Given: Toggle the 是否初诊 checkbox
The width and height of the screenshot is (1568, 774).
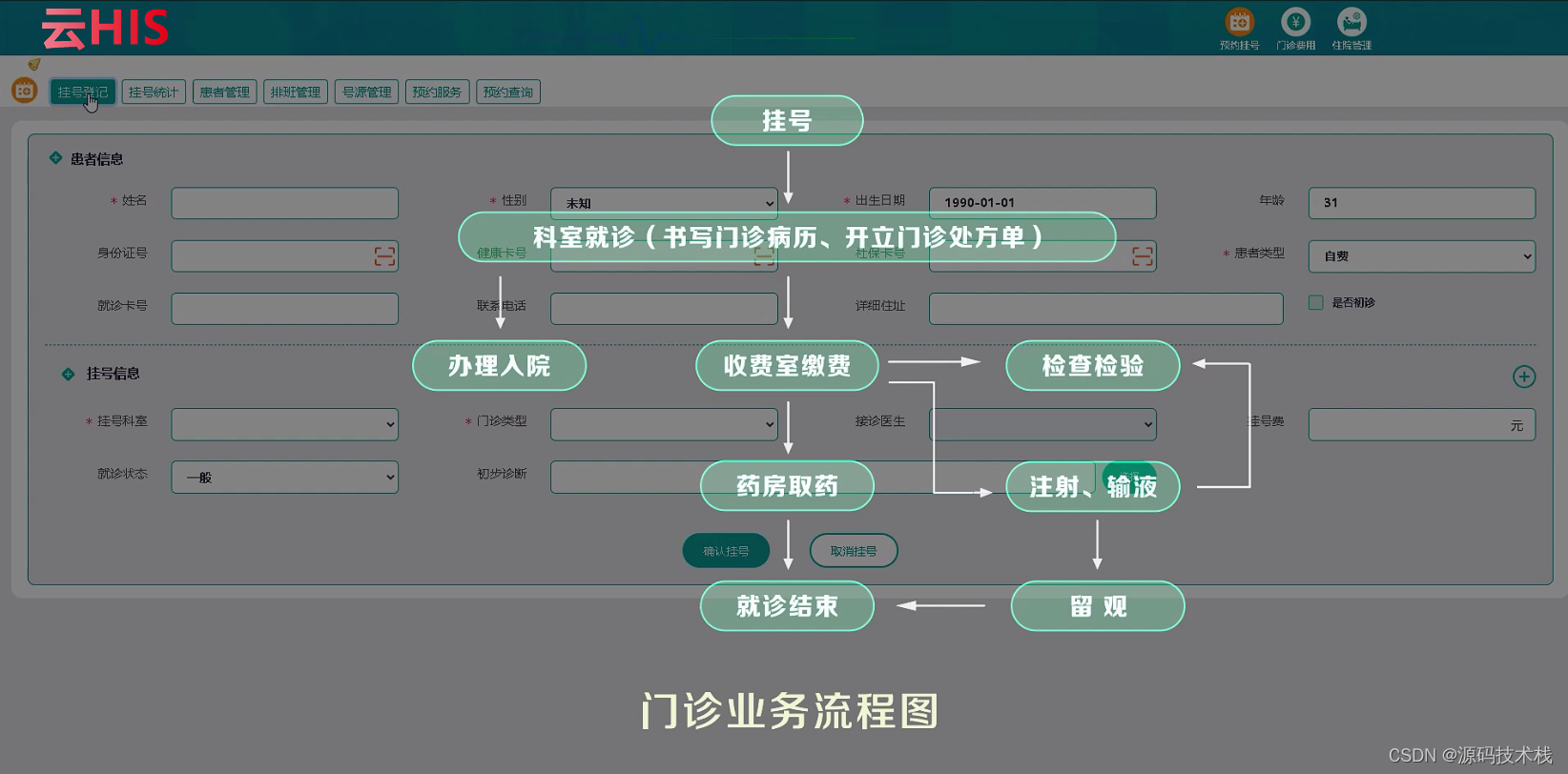Looking at the screenshot, I should pos(1316,303).
